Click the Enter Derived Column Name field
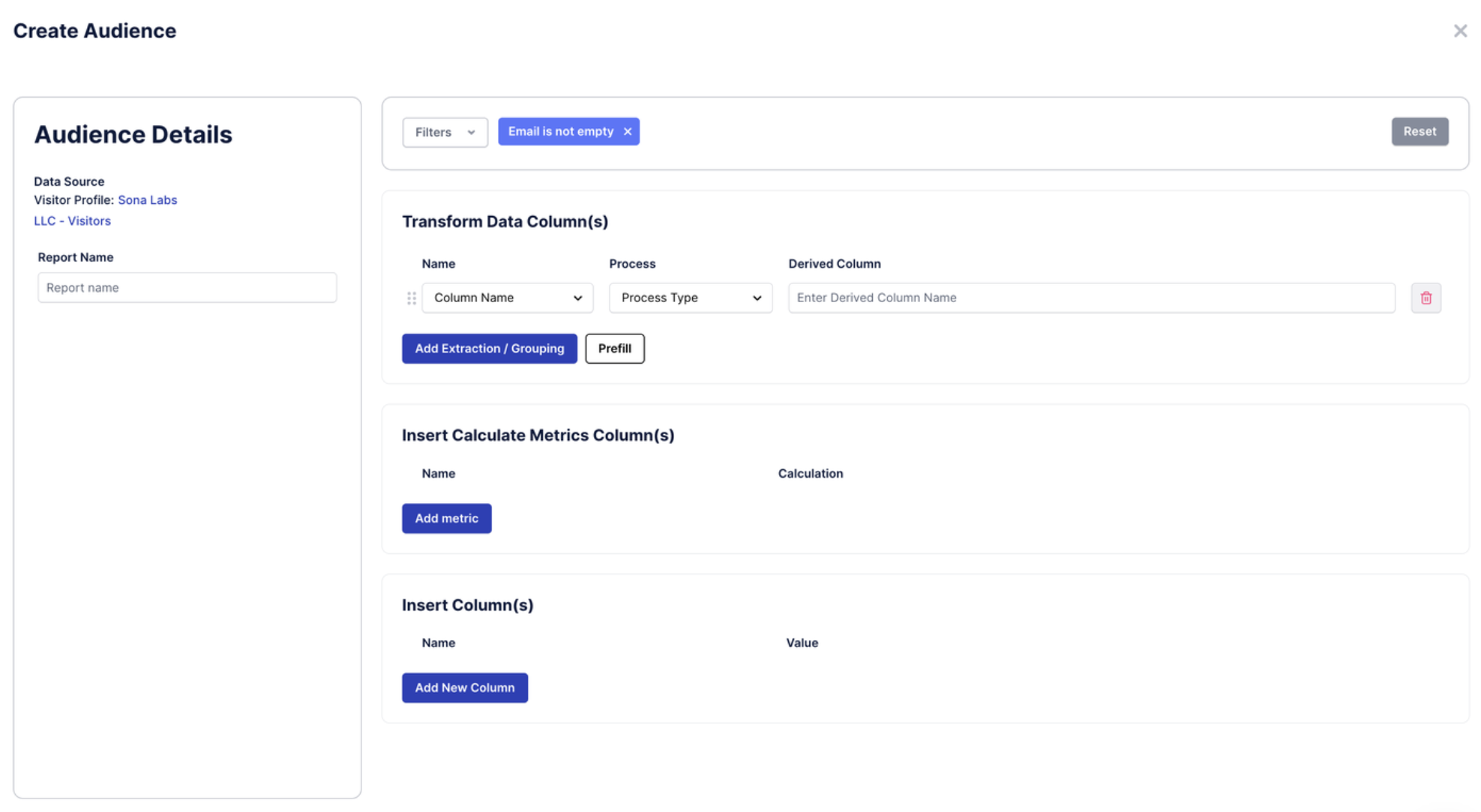Viewport: 1481px width, 812px height. click(x=1090, y=298)
